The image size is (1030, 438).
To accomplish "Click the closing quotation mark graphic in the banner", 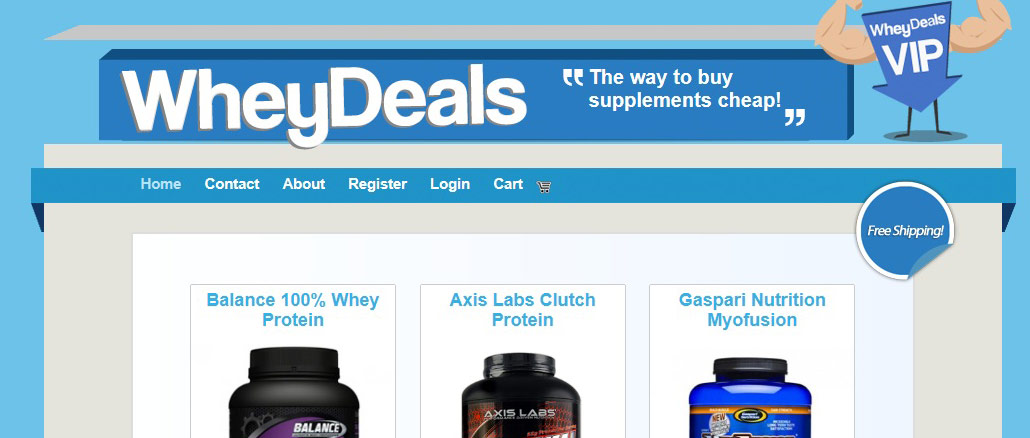I will click(795, 117).
